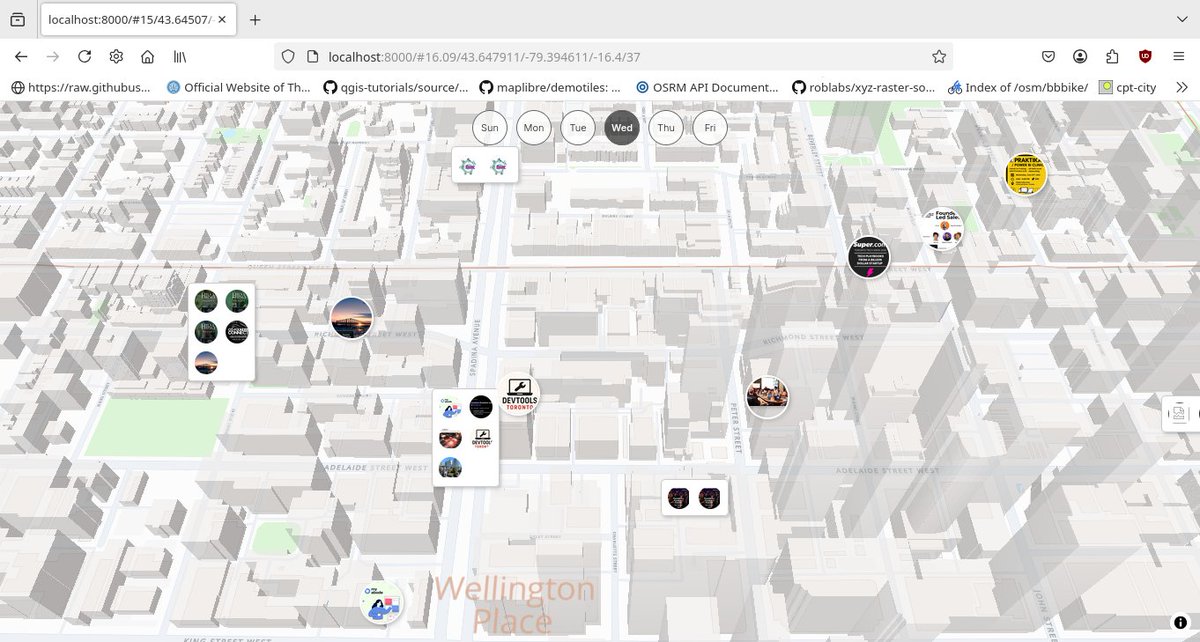Screen dimensions: 1200x642
Task: Open the roblabs/xyz-raster-so... bookmark
Action: (863, 87)
